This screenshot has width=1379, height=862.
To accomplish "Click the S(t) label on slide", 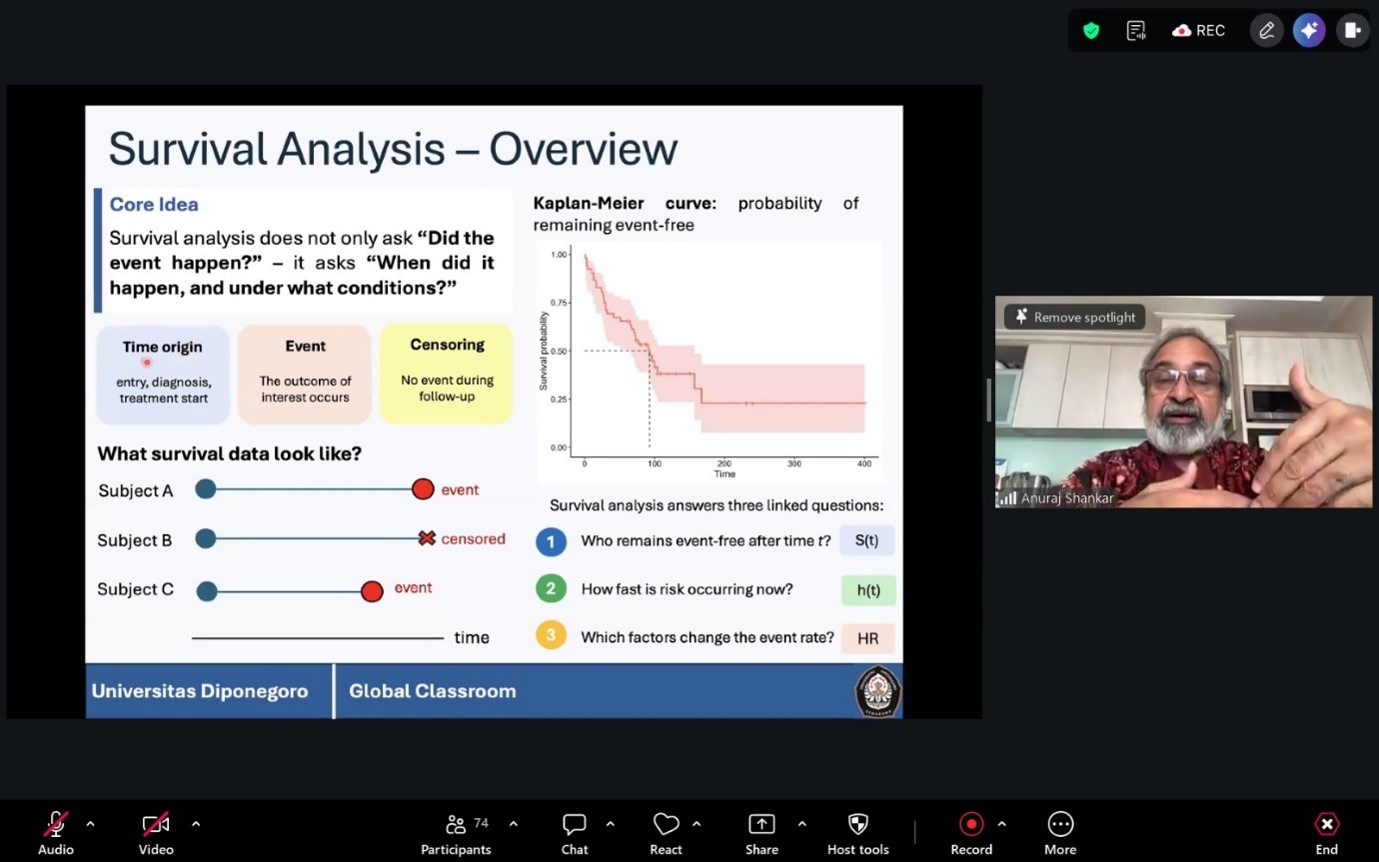I will pyautogui.click(x=867, y=541).
